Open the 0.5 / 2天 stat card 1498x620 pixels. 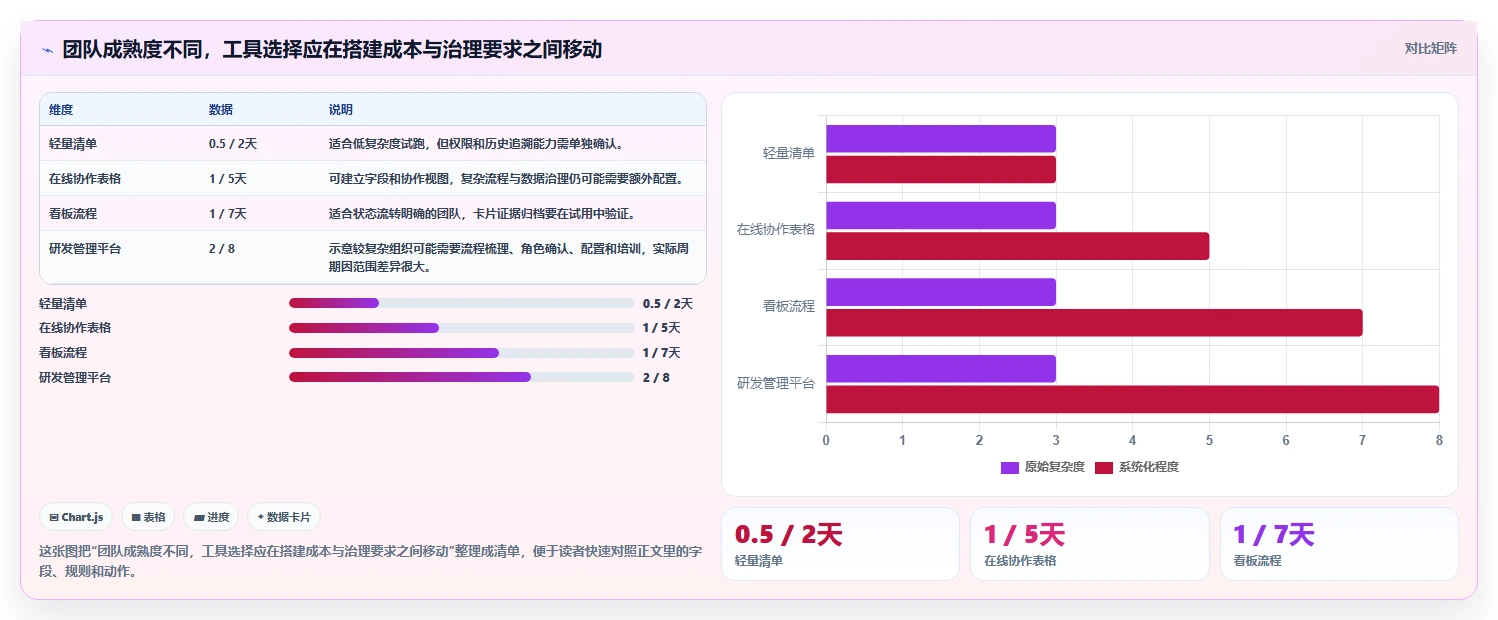[x=840, y=544]
